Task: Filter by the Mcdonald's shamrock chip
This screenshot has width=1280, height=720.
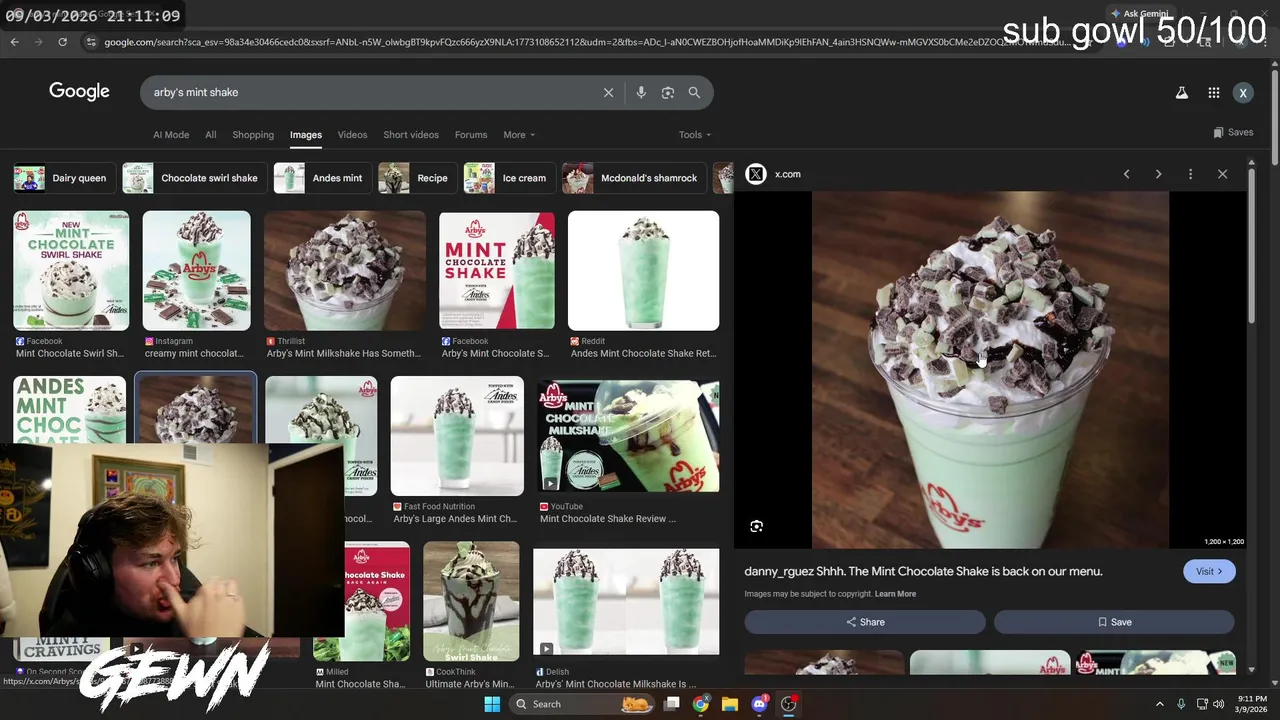Action: [633, 178]
